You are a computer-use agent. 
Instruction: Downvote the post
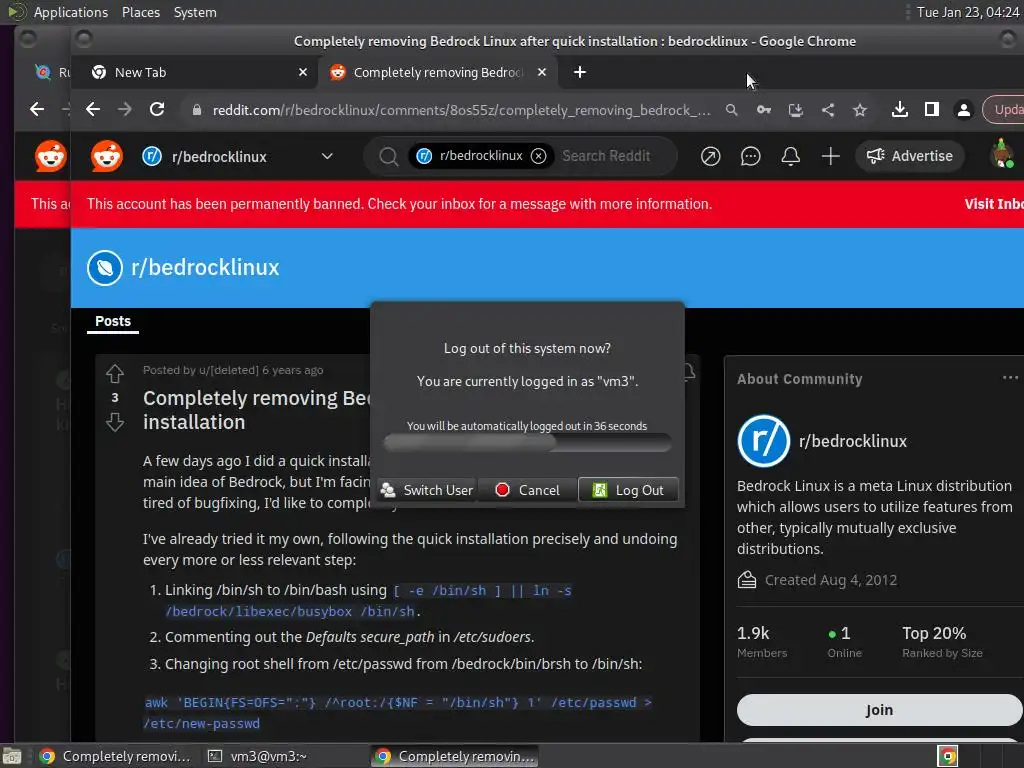click(115, 422)
